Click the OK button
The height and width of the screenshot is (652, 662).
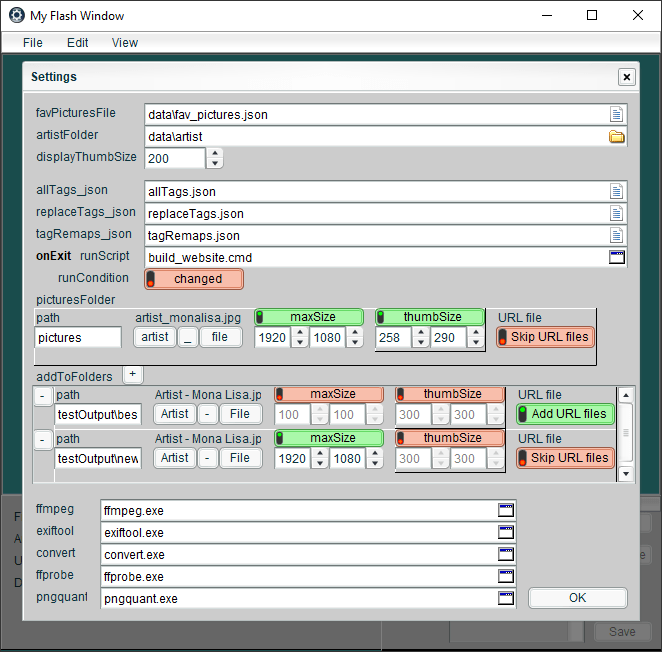577,598
